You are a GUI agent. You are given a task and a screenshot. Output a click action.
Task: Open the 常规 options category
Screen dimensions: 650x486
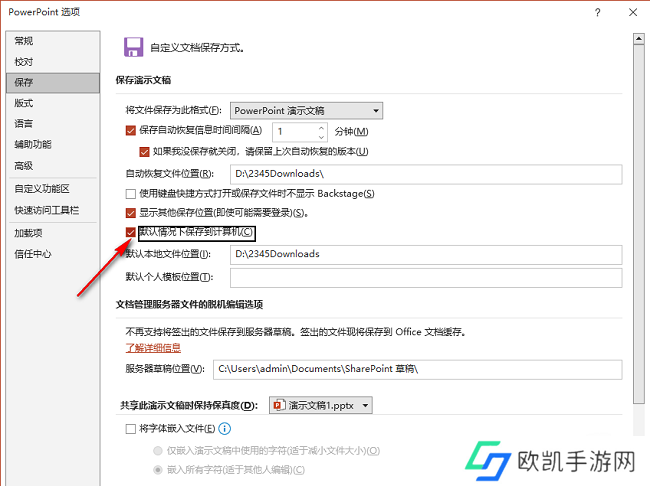[x=53, y=41]
